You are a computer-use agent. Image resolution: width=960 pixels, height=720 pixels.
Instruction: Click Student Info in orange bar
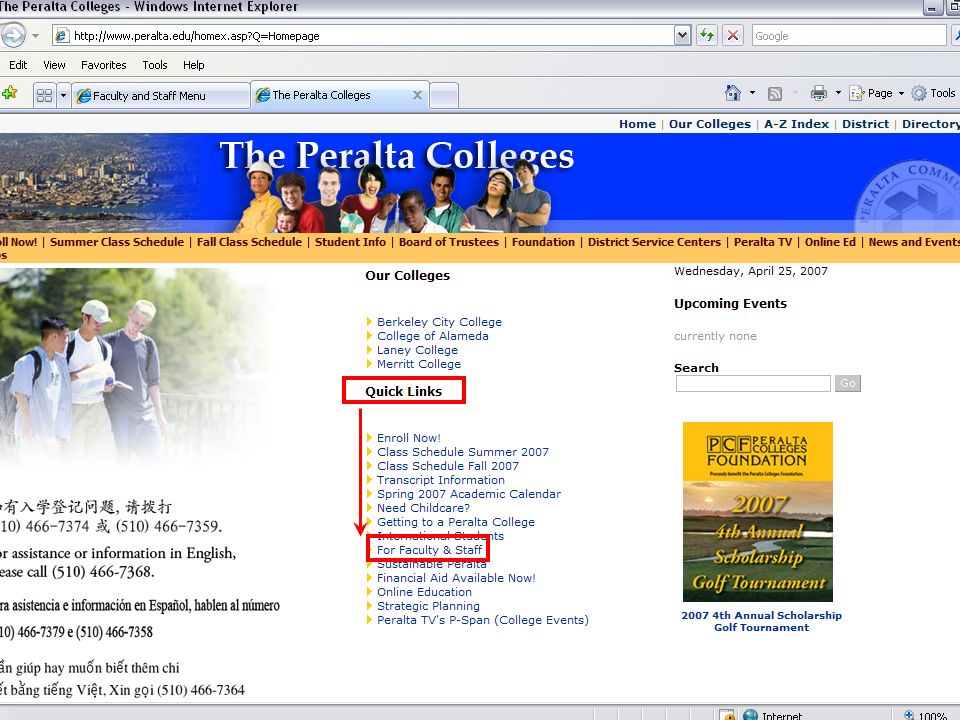350,242
